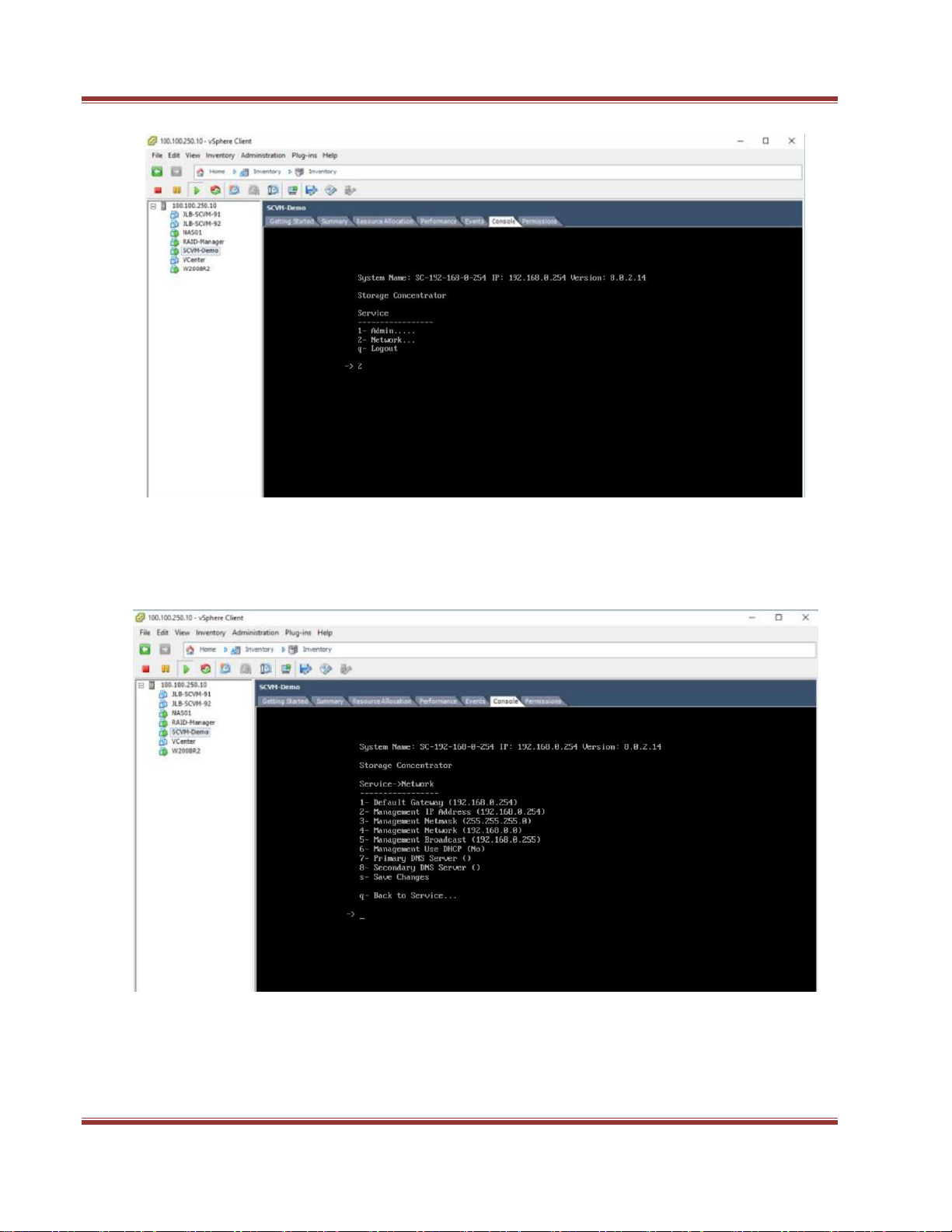Click the yellow Suspend icon in the upper window

[x=176, y=190]
